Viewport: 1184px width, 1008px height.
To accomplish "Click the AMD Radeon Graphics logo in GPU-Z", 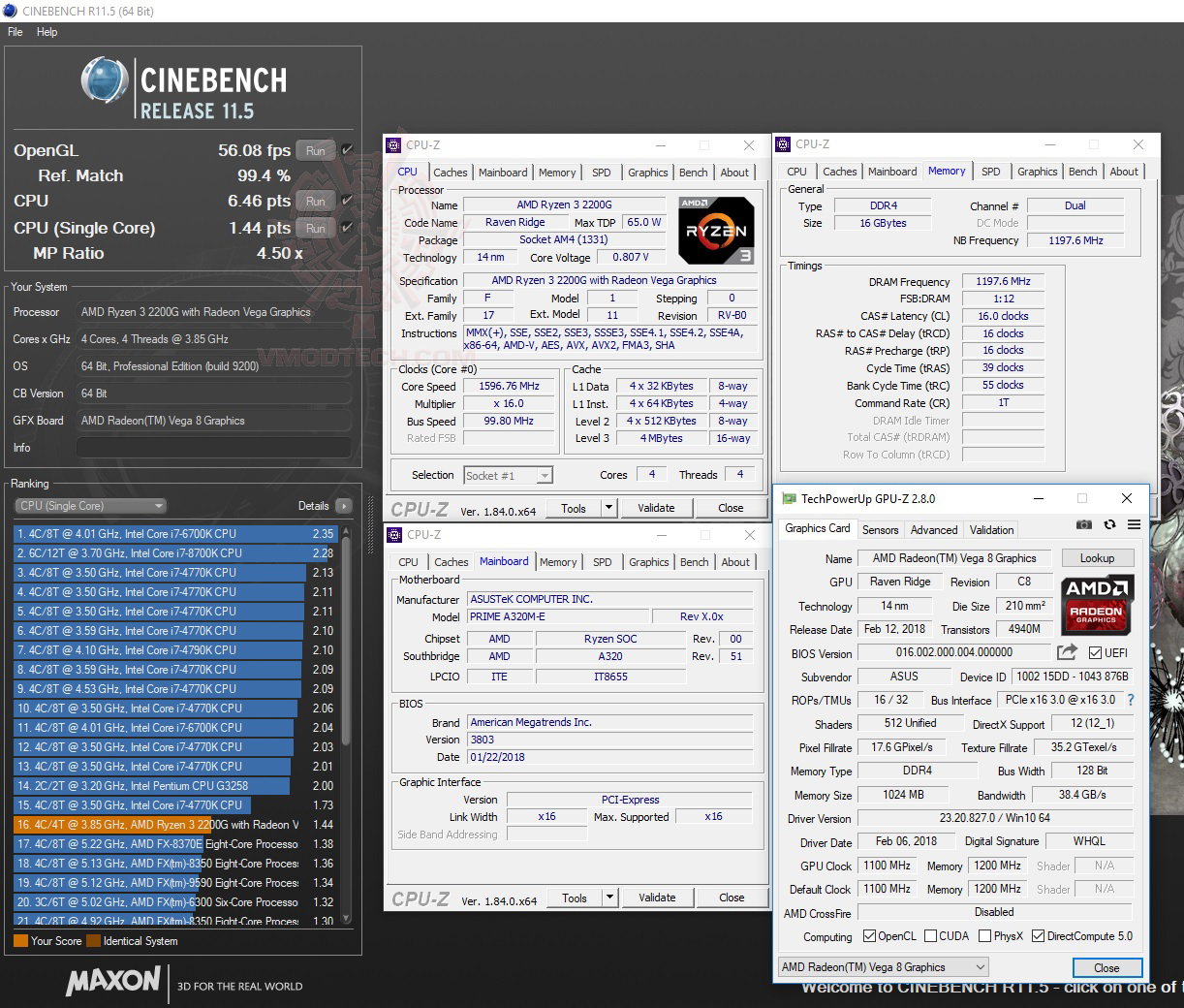I will coord(1097,606).
